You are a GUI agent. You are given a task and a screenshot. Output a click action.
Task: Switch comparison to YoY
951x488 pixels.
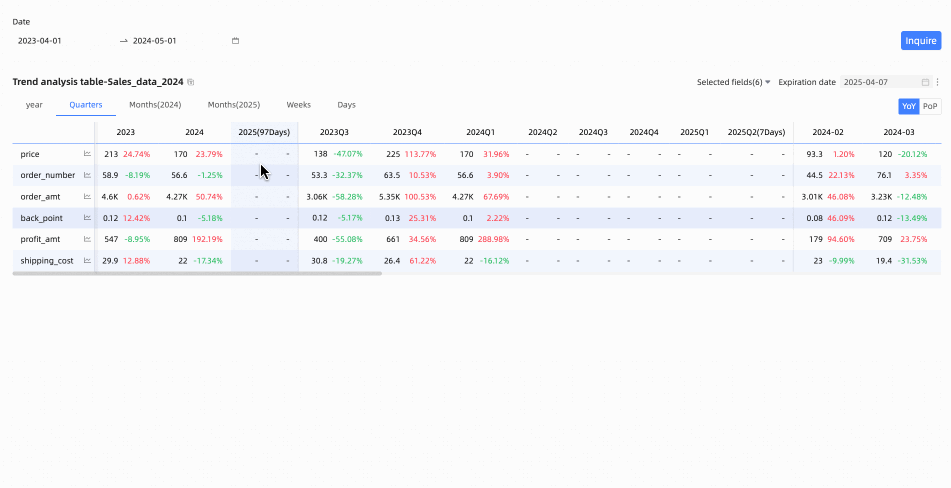[x=908, y=106]
